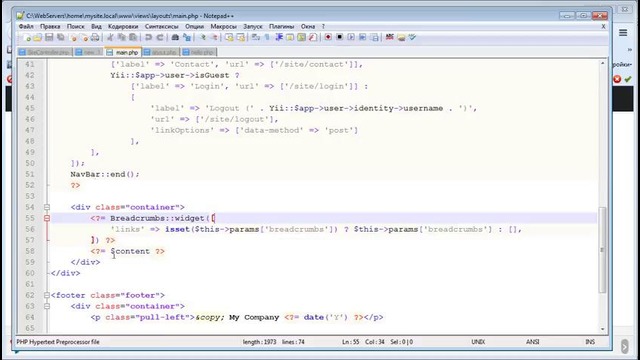Click green checkmark icon in background window

628,79
